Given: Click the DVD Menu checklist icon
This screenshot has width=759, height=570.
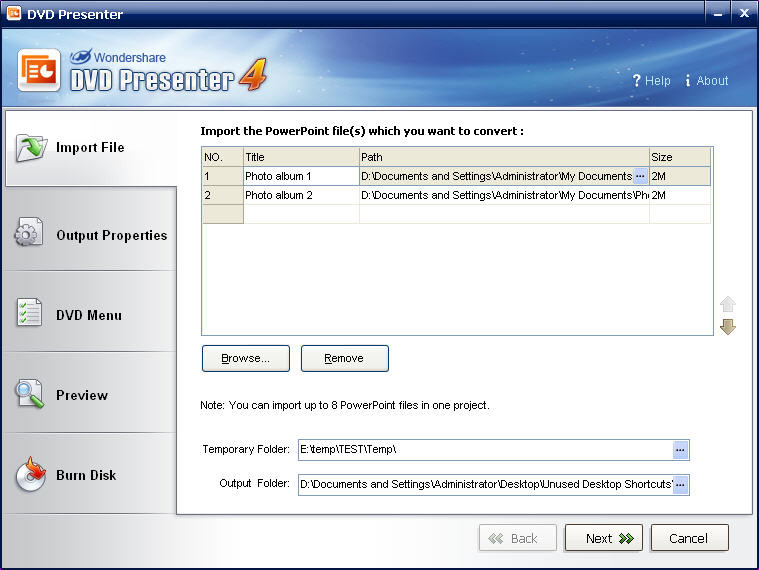Looking at the screenshot, I should [29, 313].
